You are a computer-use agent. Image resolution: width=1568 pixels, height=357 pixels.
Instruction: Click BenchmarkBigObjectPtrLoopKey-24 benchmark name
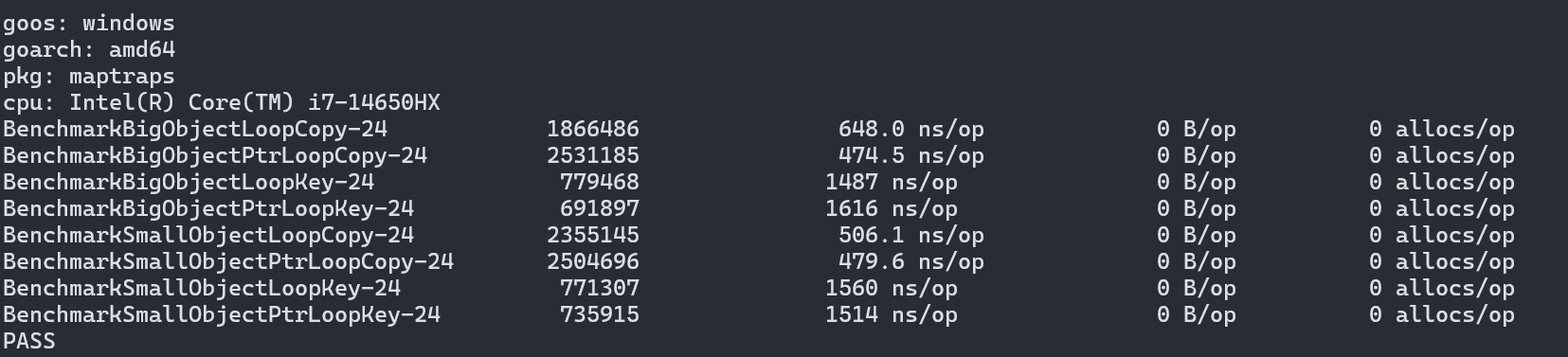(x=207, y=208)
